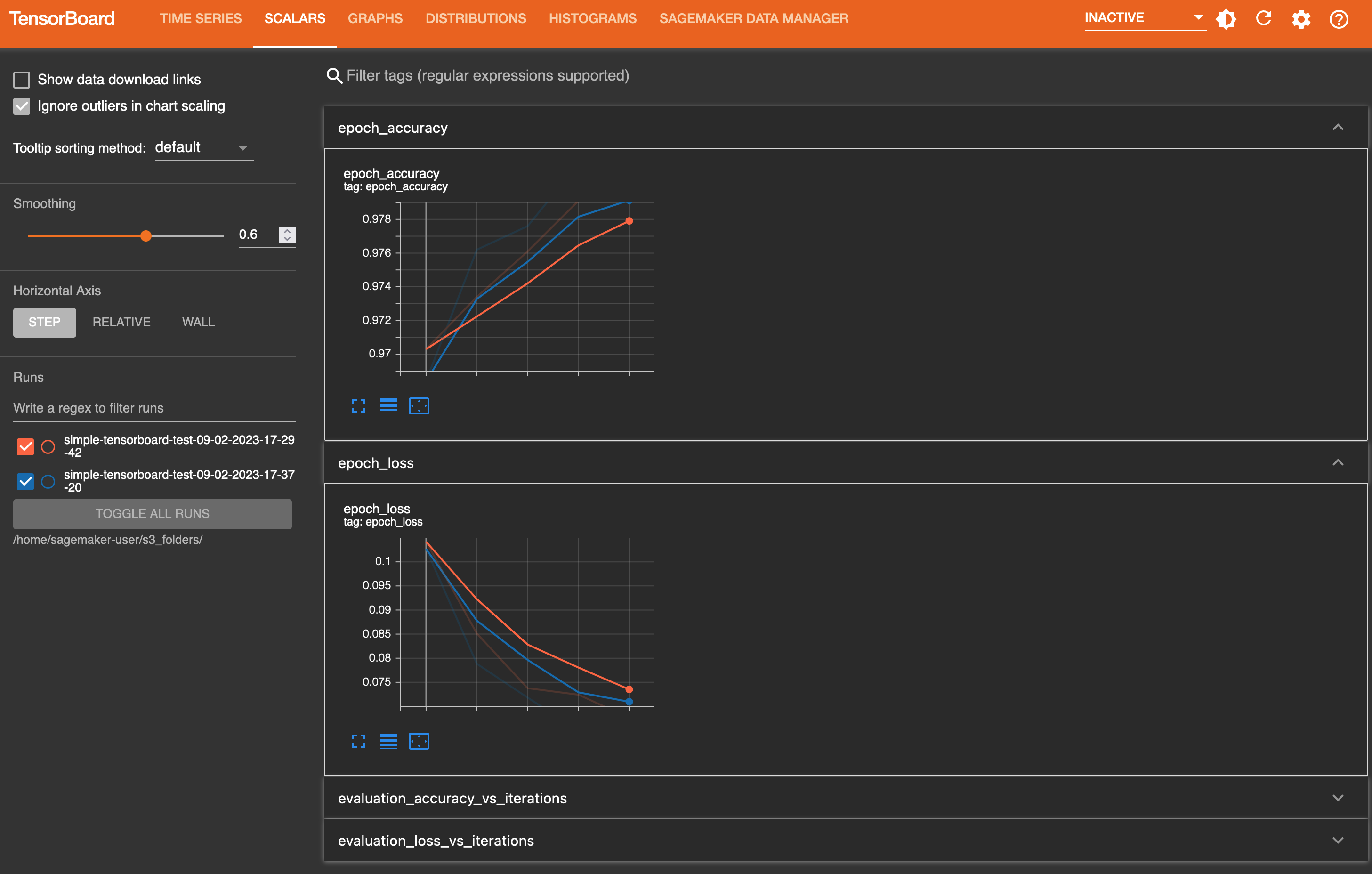Image resolution: width=1372 pixels, height=874 pixels.
Task: Toggle the simple-tensorboard-test-09-02-2023-17-29-42 run
Action: point(23,445)
